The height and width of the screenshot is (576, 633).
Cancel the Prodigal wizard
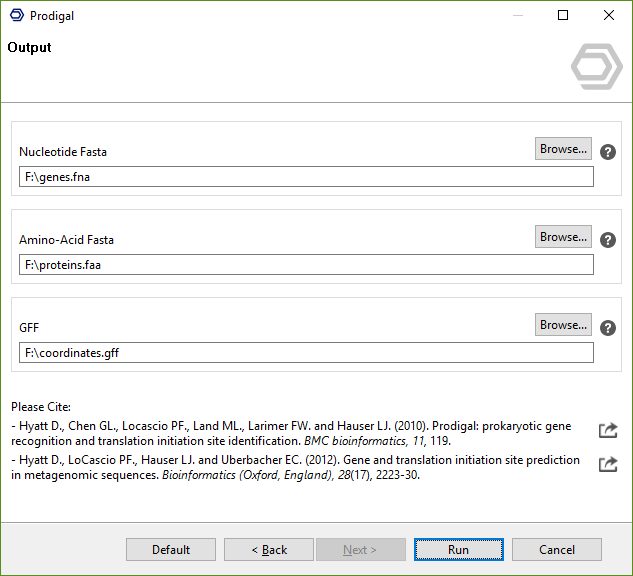[556, 550]
